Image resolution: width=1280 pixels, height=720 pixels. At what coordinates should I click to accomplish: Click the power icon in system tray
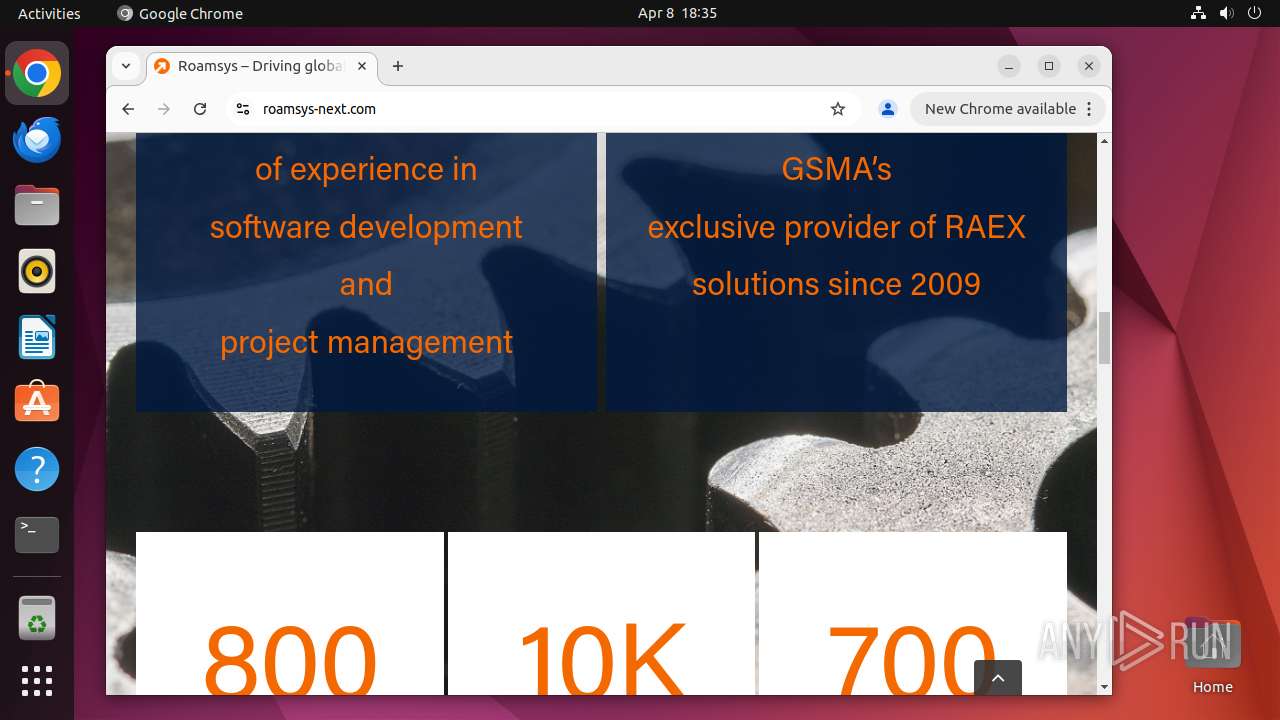[x=1254, y=13]
